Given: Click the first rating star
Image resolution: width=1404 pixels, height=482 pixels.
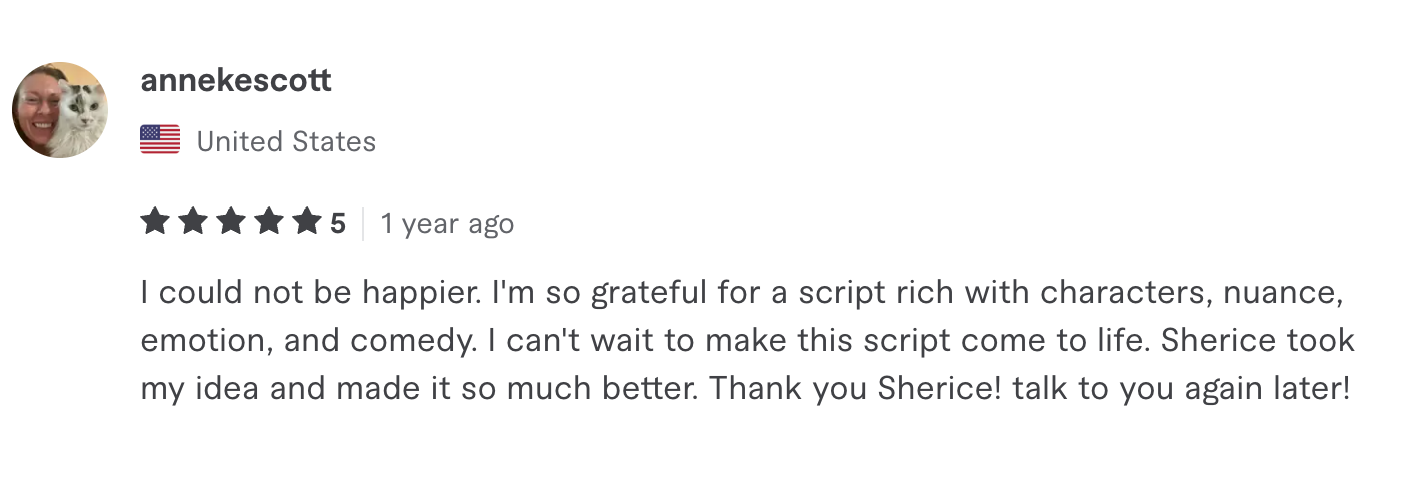Looking at the screenshot, I should tap(155, 221).
